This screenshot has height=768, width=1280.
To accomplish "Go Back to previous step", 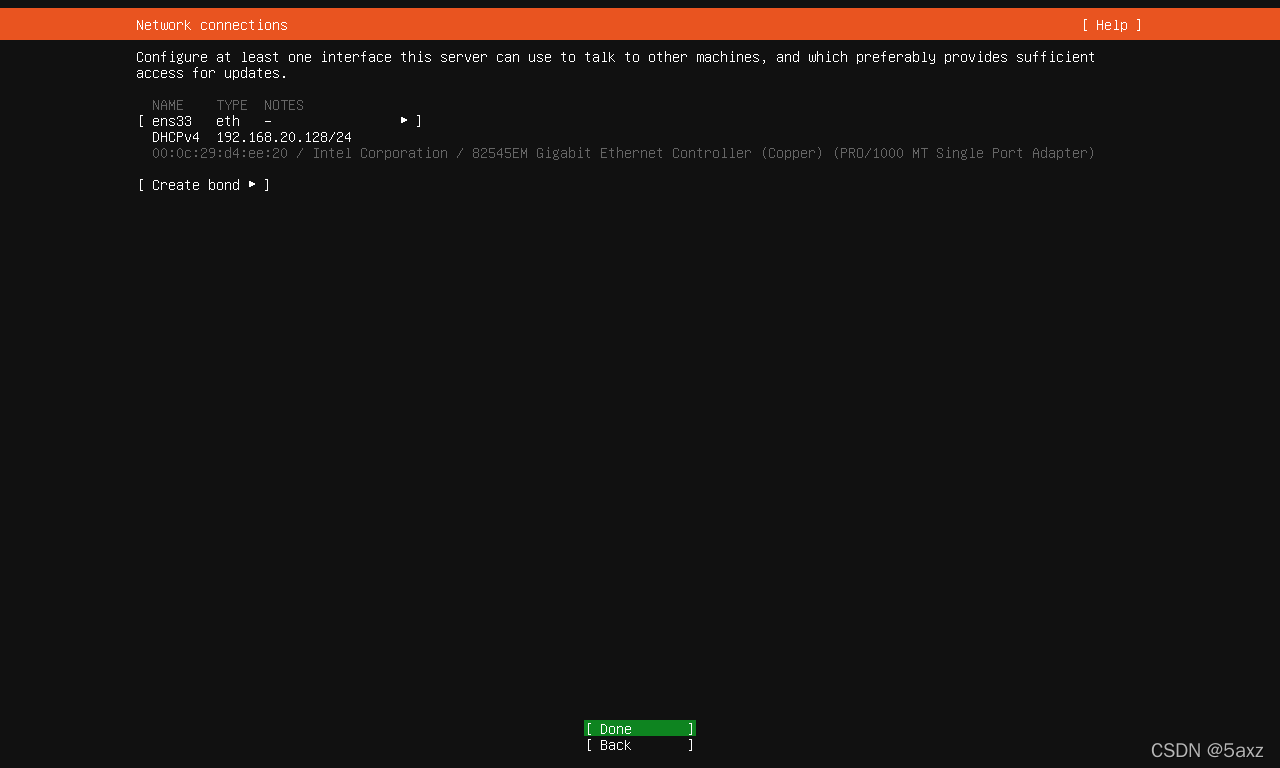I will tap(640, 745).
